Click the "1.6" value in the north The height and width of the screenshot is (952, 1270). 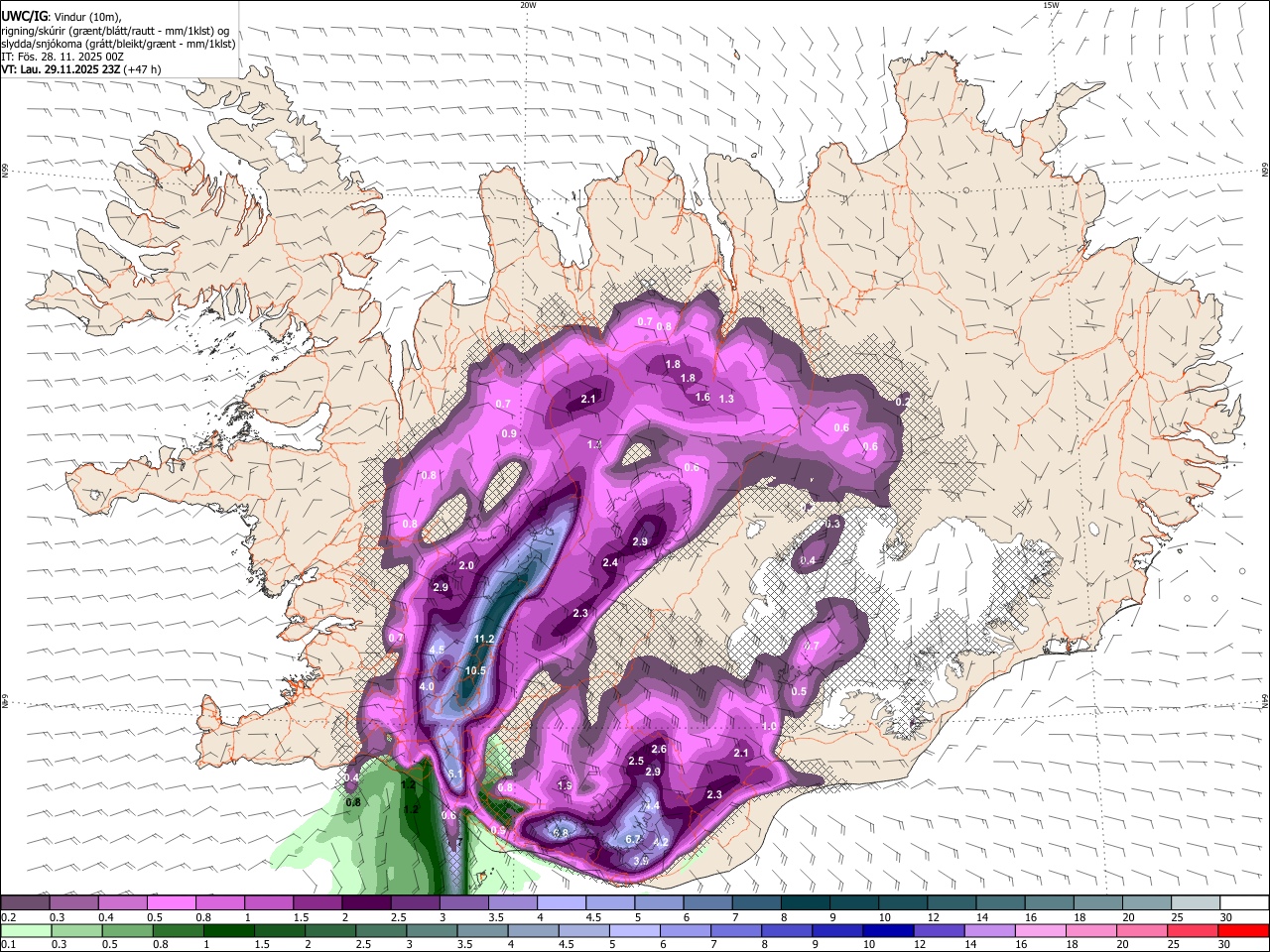click(x=702, y=397)
